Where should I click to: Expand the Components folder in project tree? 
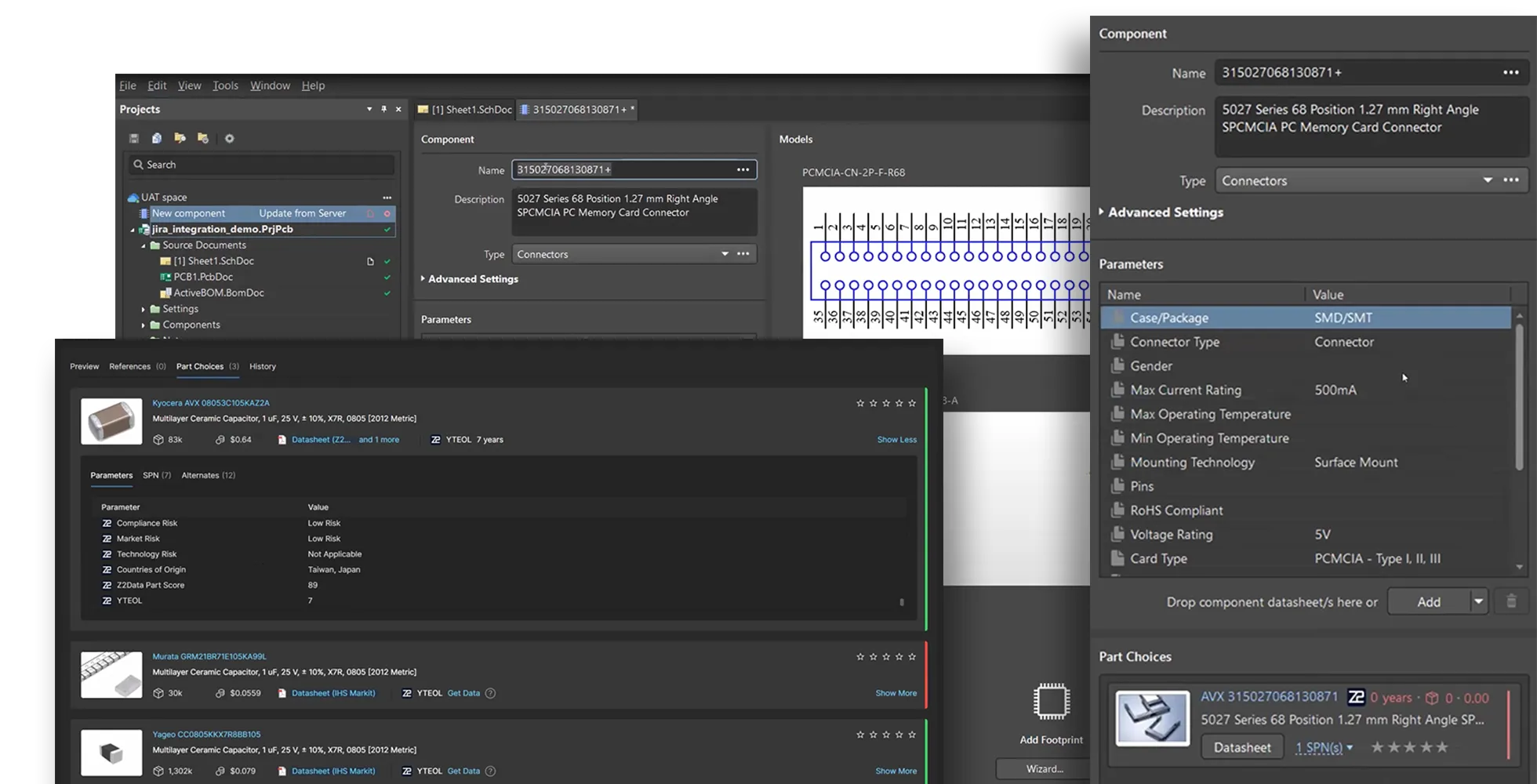[x=144, y=325]
